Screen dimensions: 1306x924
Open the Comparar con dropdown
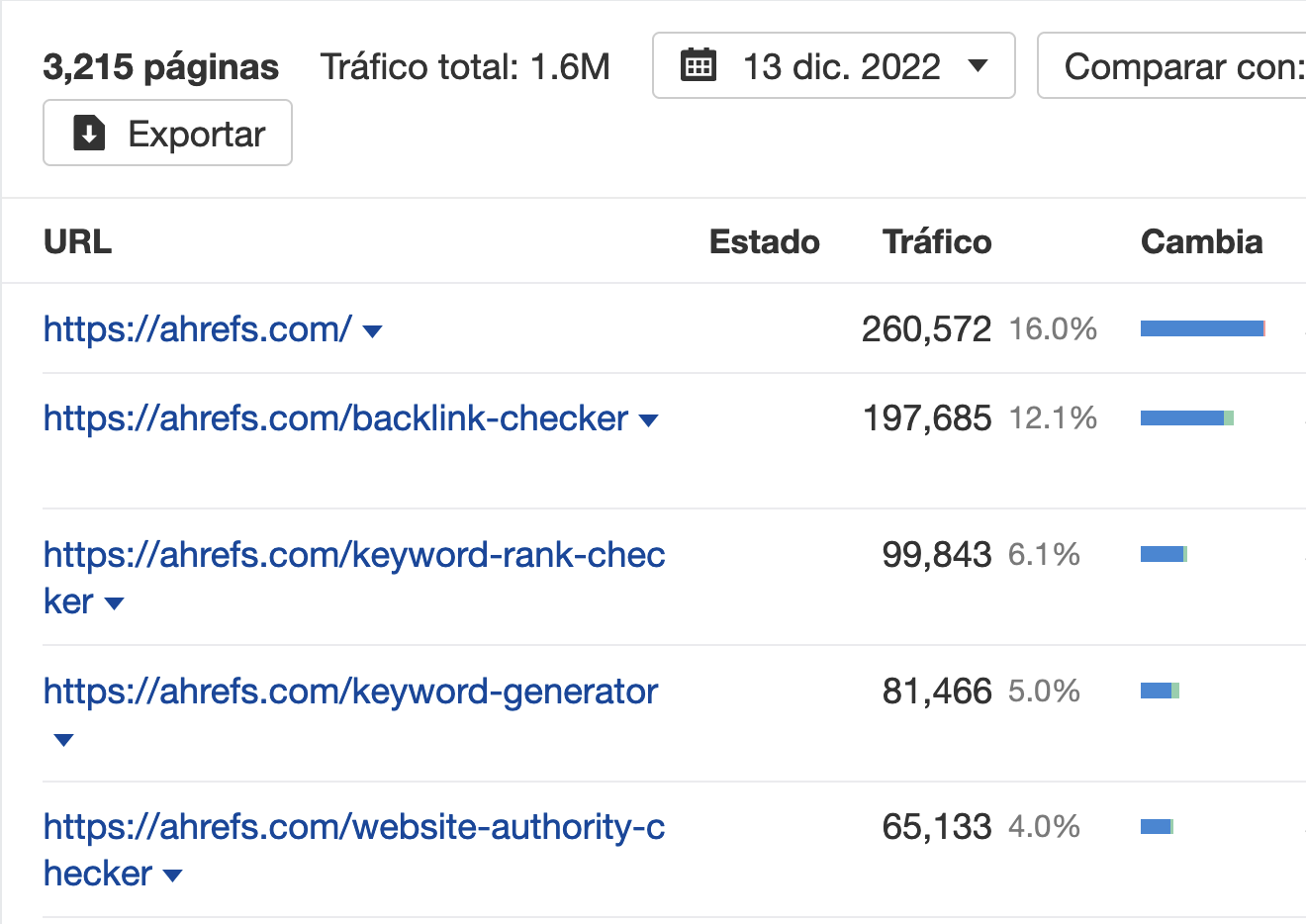click(1177, 66)
